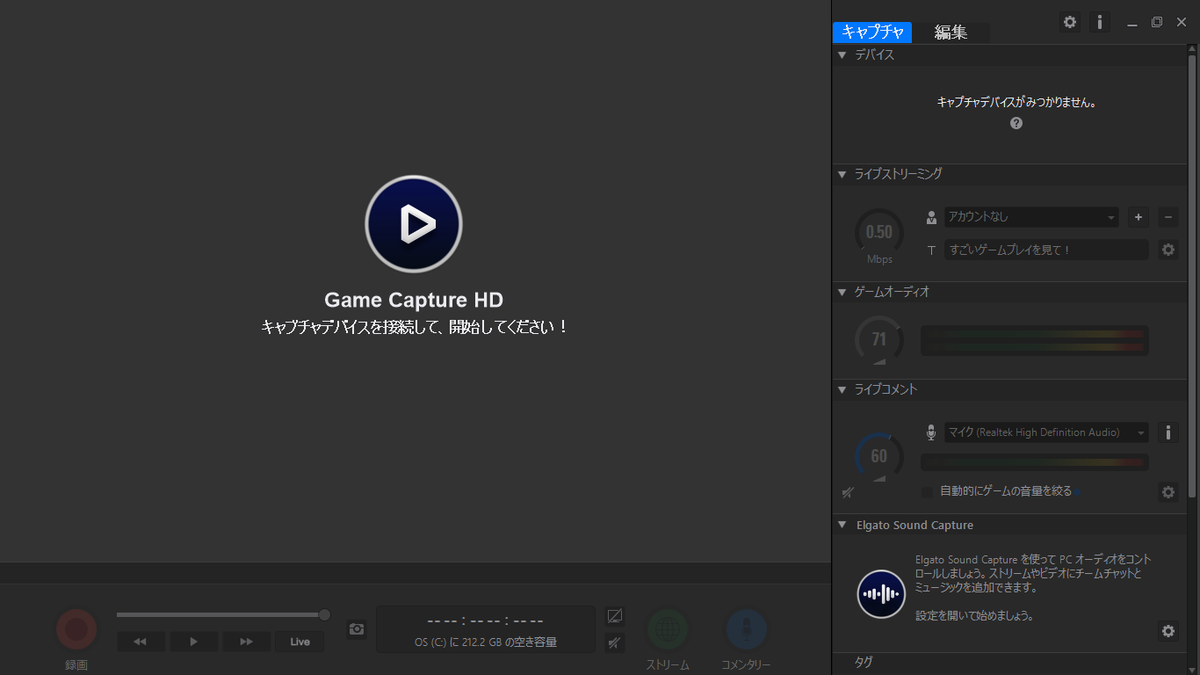Image resolution: width=1200 pixels, height=675 pixels.
Task: Click the rewind playback button
Action: (x=141, y=642)
